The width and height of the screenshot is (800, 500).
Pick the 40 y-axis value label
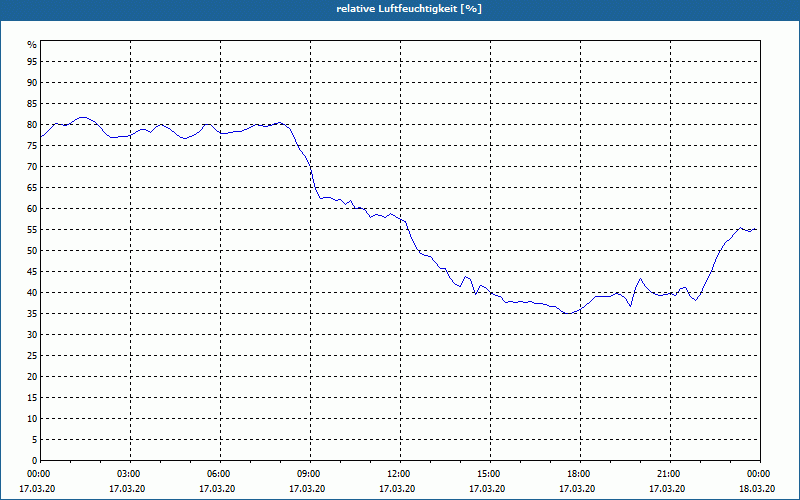coord(32,292)
